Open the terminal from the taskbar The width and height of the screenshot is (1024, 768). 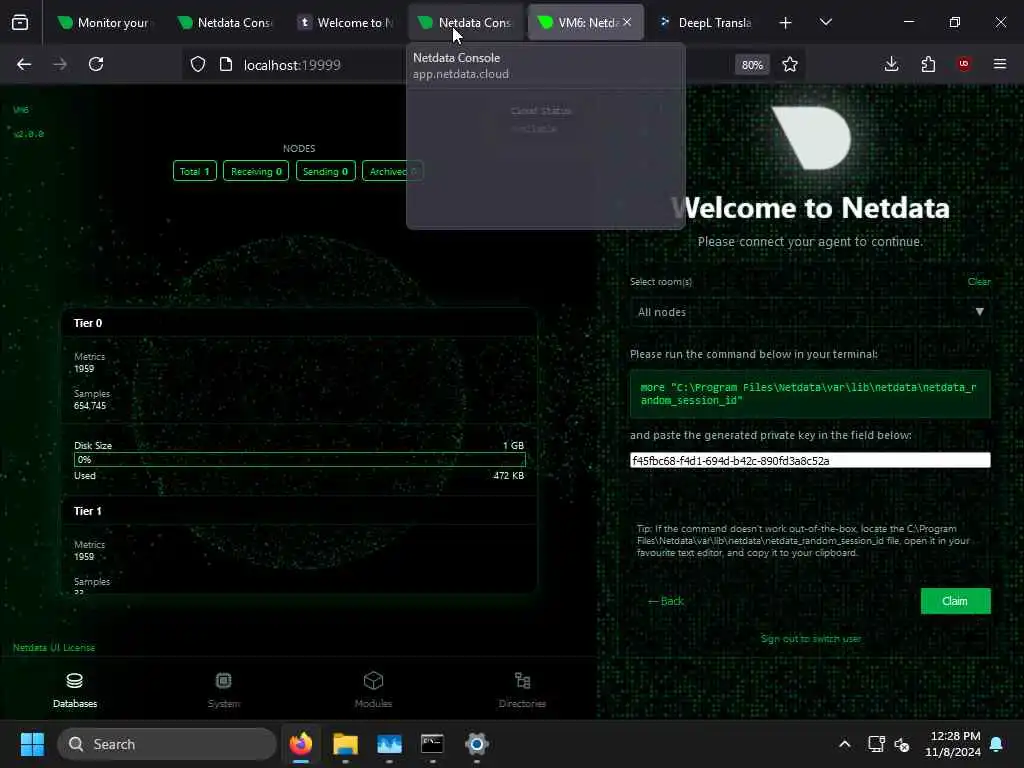(432, 744)
